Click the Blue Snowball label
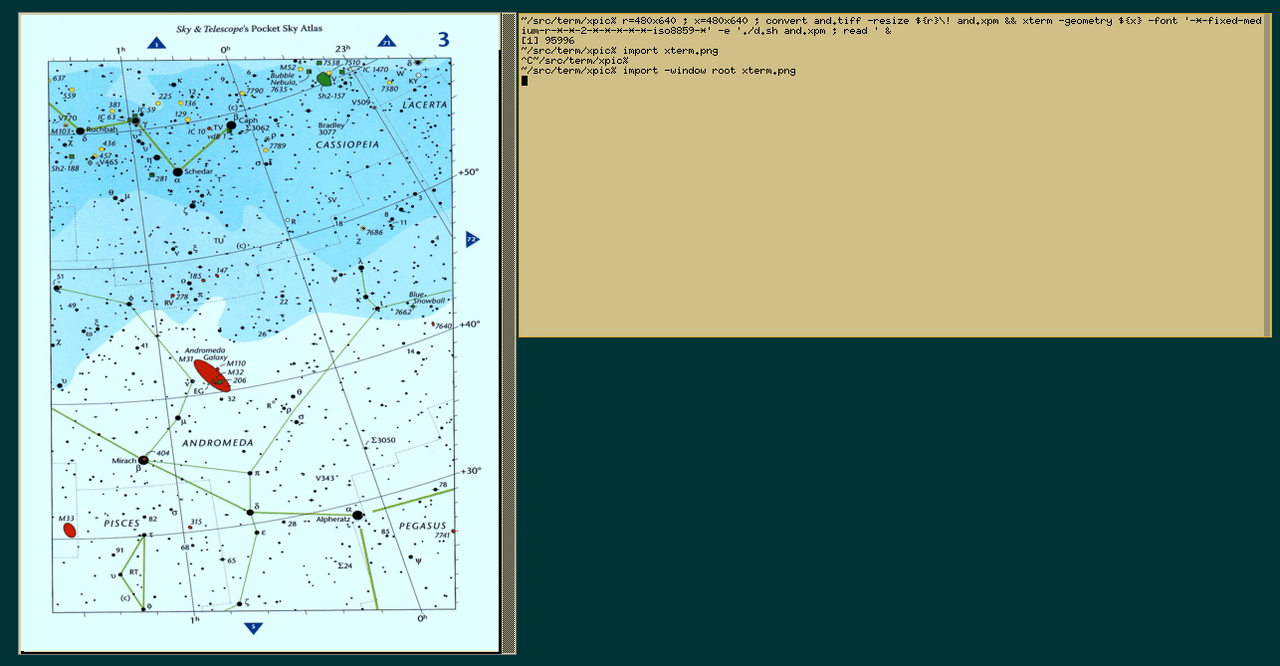The width and height of the screenshot is (1280, 666). point(427,298)
